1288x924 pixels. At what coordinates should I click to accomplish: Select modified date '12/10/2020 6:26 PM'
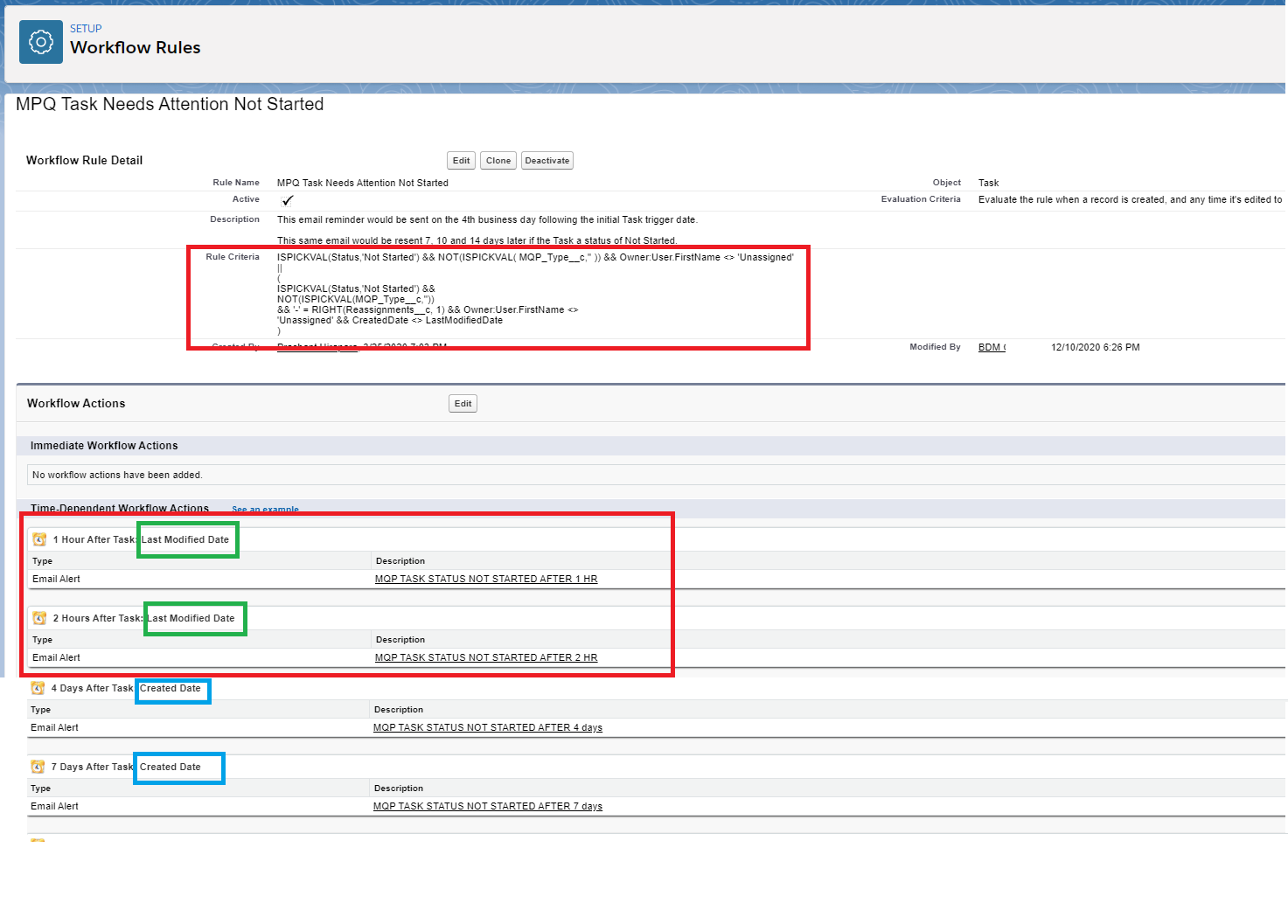1096,347
